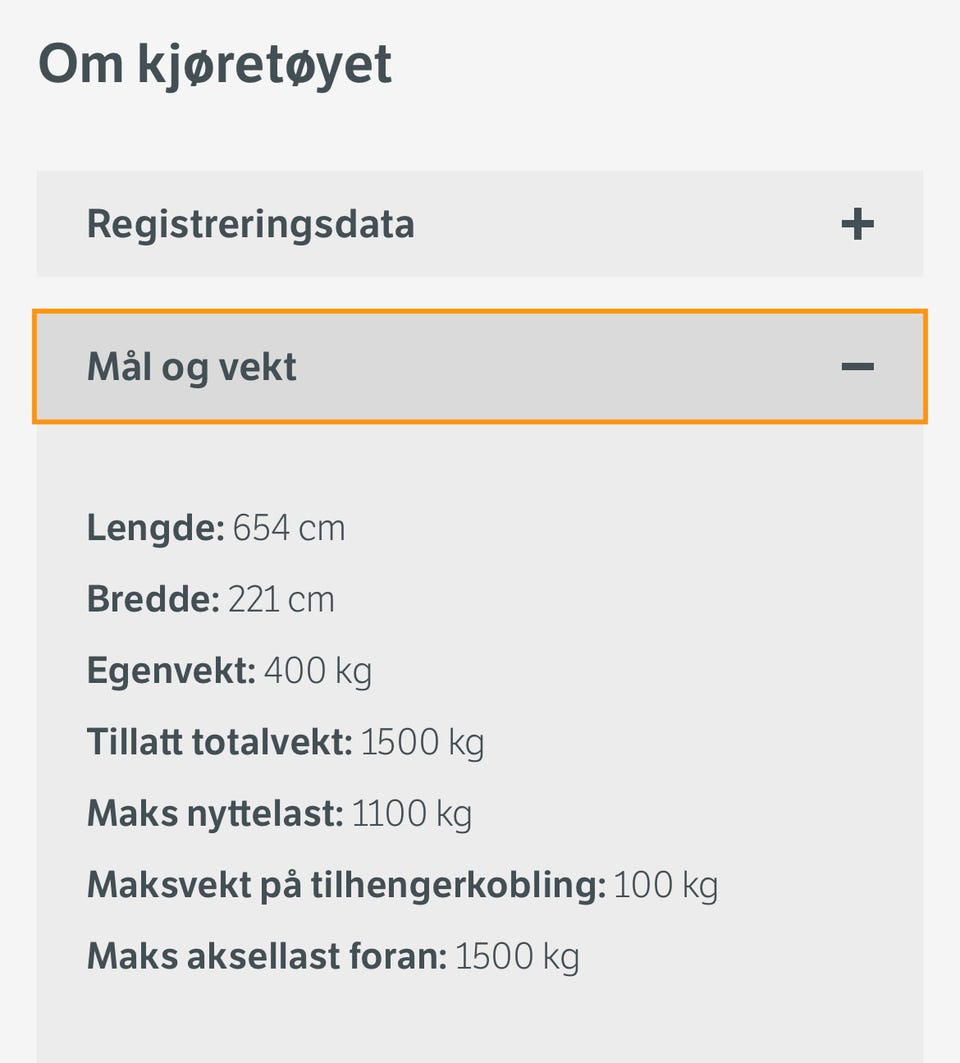Select the Tillatt totalvekt label

coord(219,742)
